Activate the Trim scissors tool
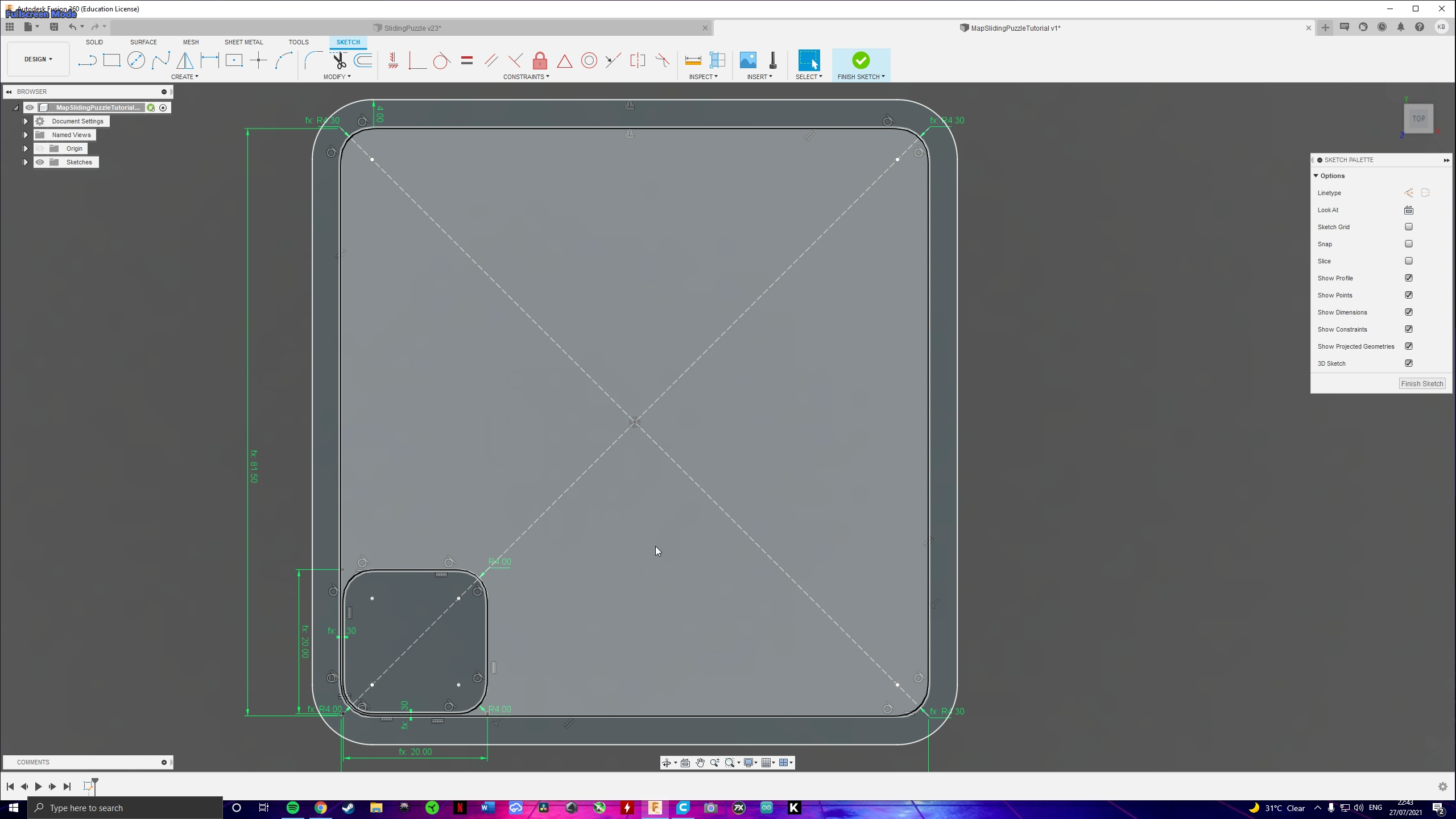 338,60
